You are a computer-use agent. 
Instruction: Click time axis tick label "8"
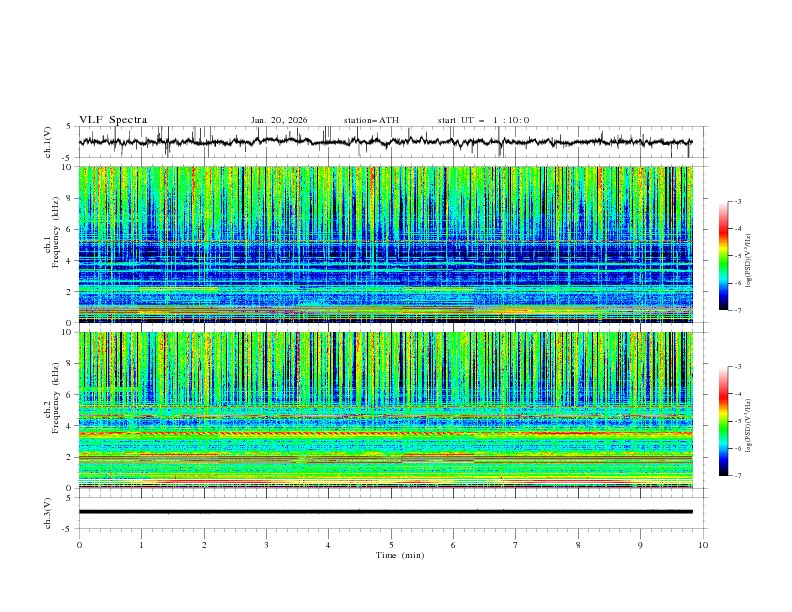(578, 545)
